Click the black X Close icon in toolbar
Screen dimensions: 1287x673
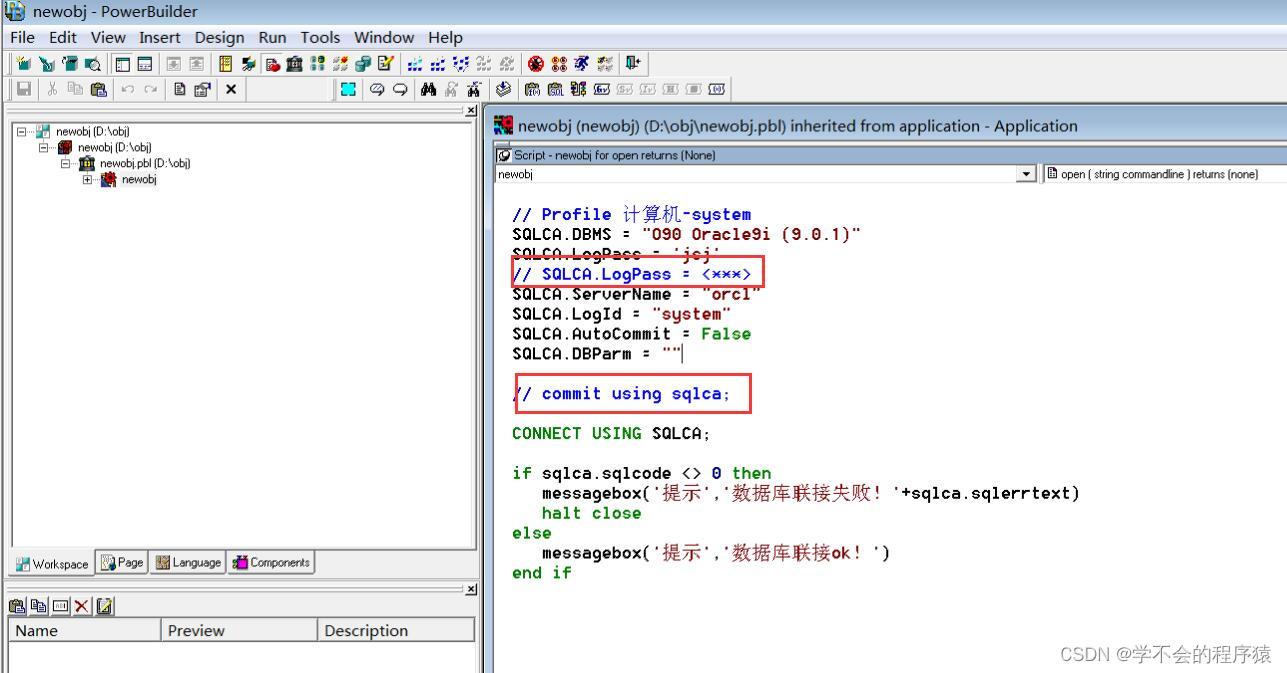pyautogui.click(x=230, y=89)
